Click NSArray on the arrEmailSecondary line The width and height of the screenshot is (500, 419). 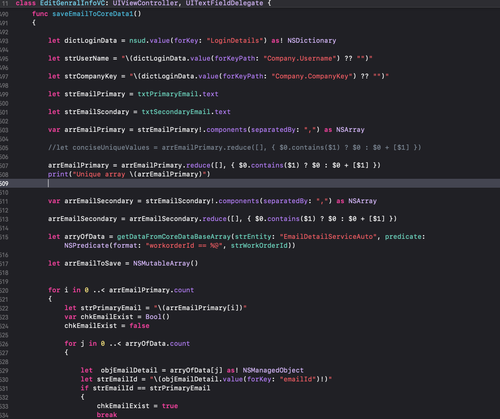(362, 201)
